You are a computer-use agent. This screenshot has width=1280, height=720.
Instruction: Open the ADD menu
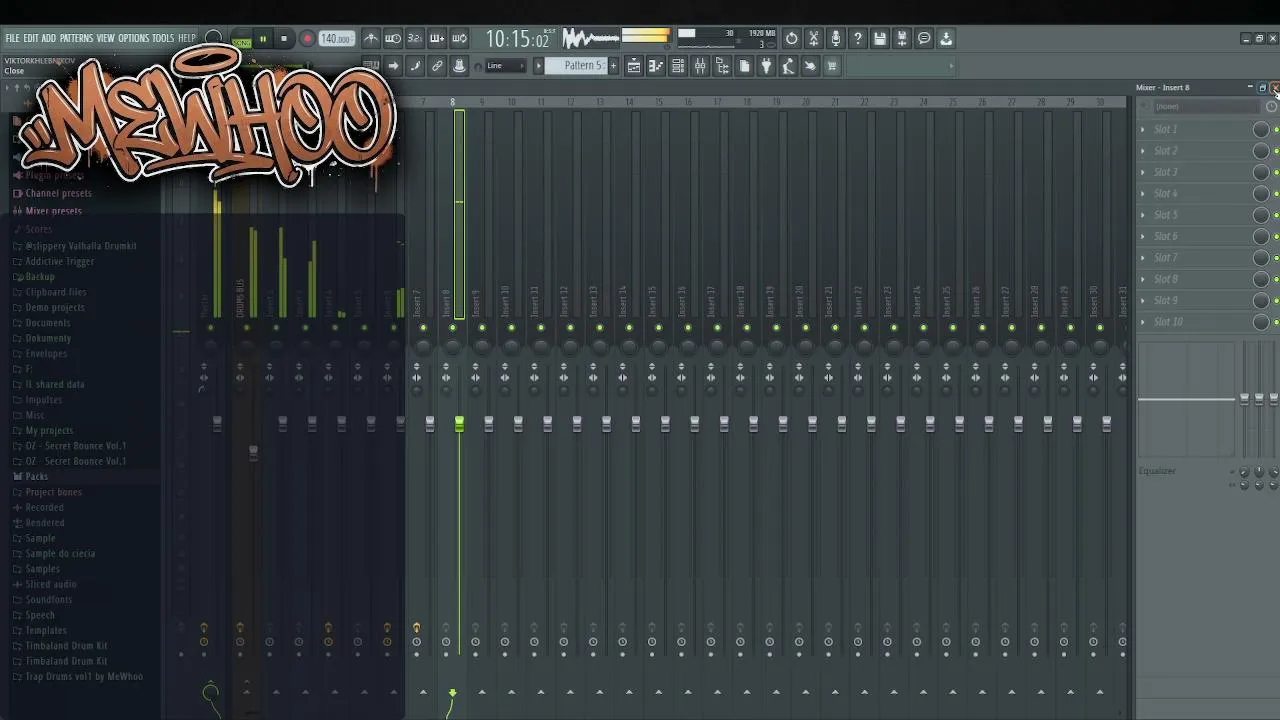point(49,38)
